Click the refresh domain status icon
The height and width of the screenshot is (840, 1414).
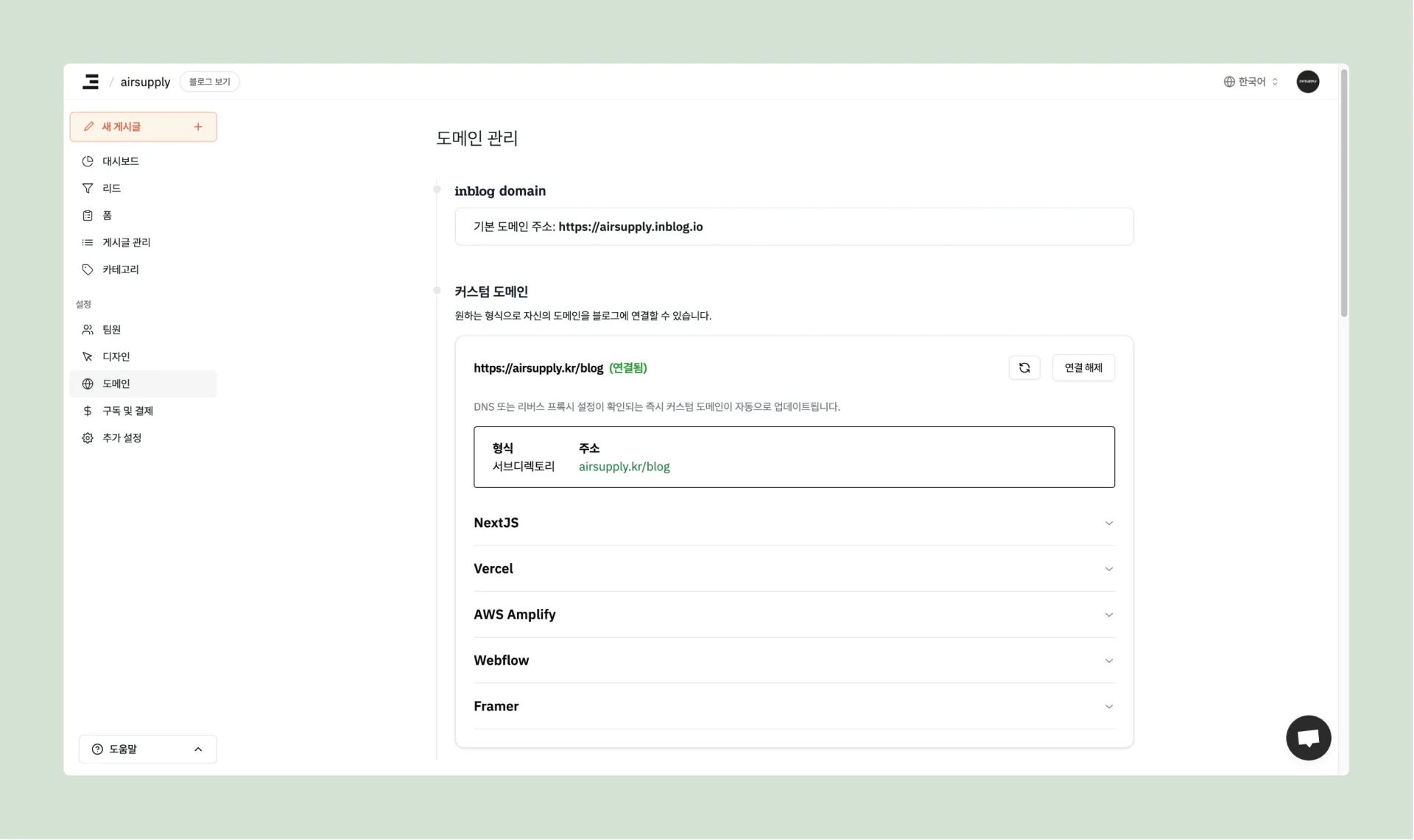click(x=1024, y=368)
